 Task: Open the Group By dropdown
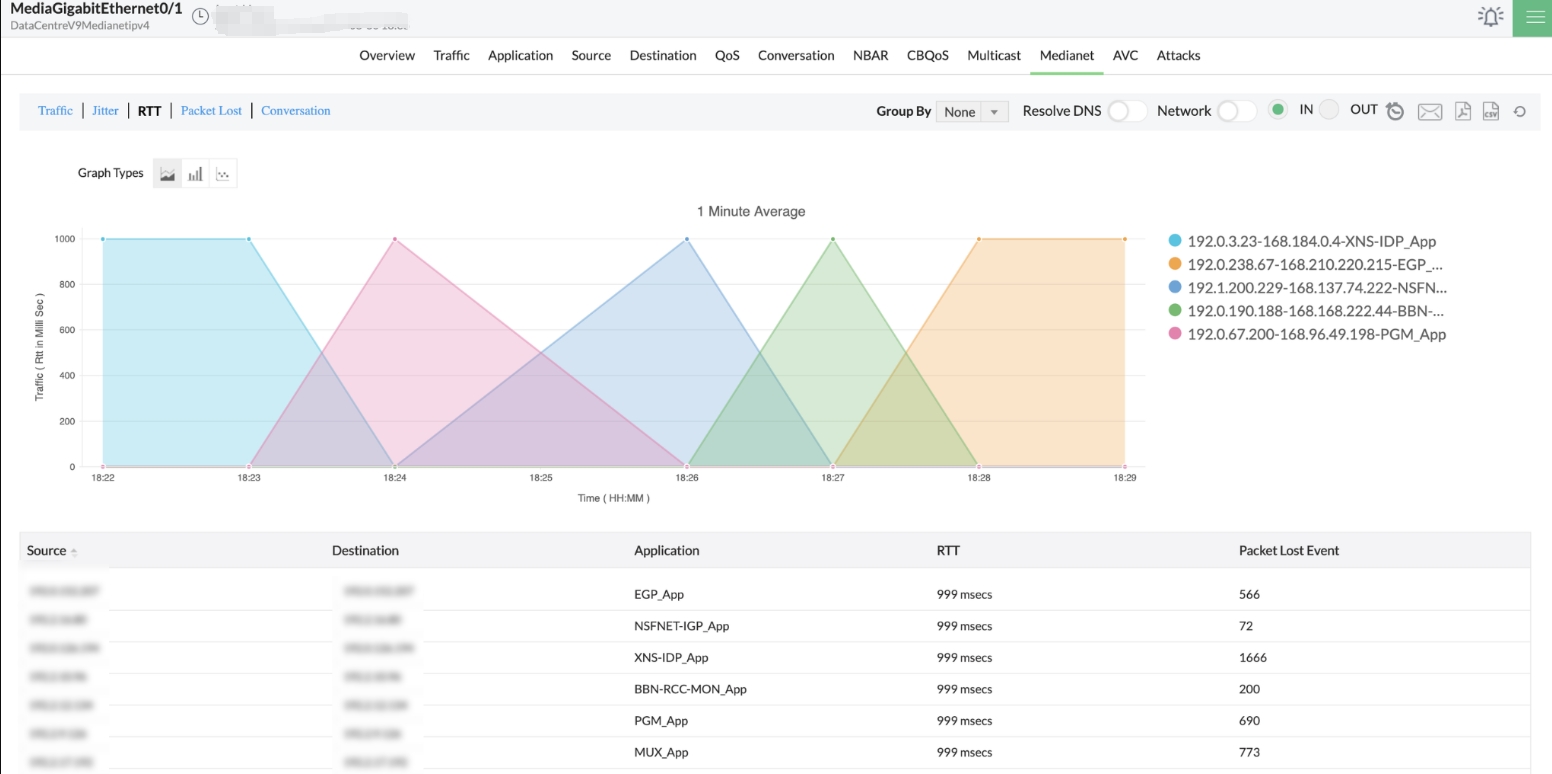pyautogui.click(x=972, y=112)
